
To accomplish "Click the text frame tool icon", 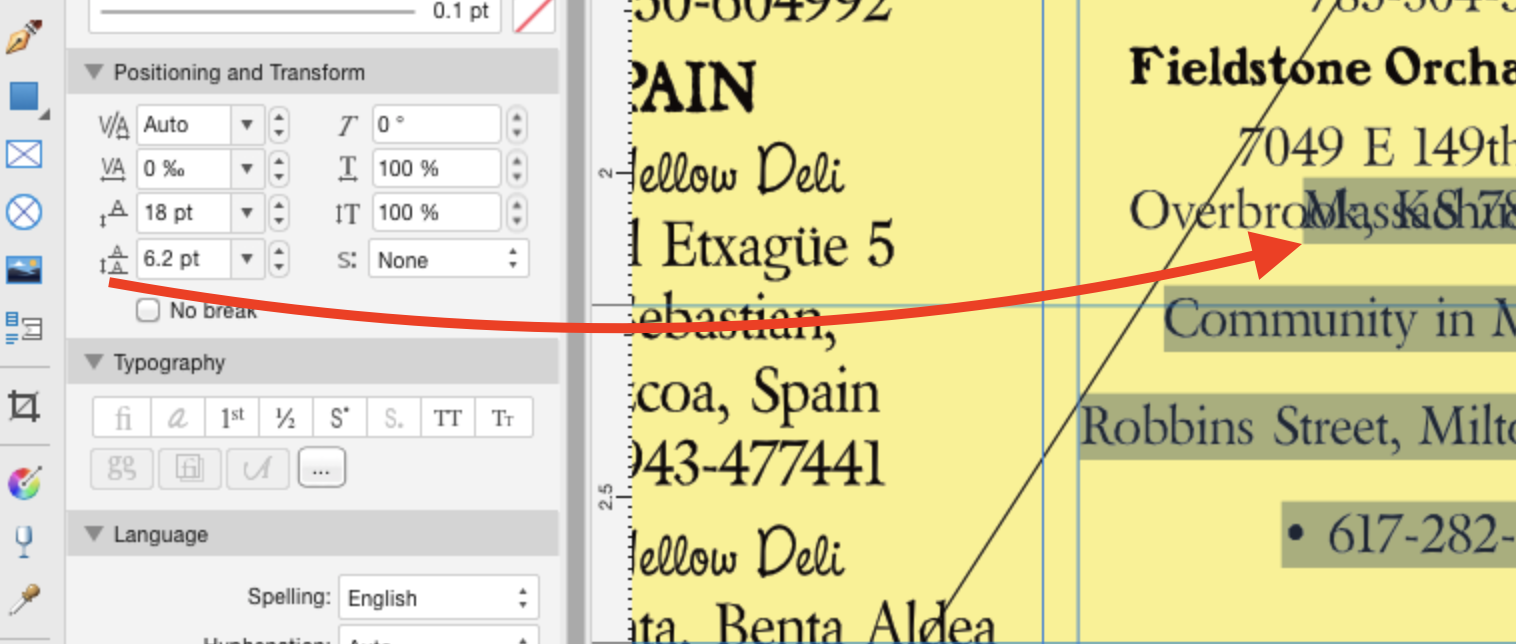I will tap(25, 155).
